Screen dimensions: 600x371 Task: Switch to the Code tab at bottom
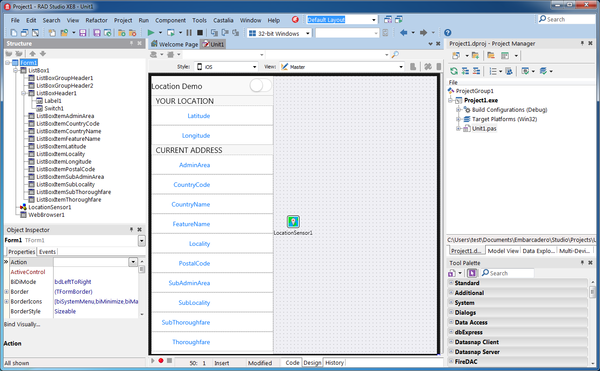(x=292, y=363)
